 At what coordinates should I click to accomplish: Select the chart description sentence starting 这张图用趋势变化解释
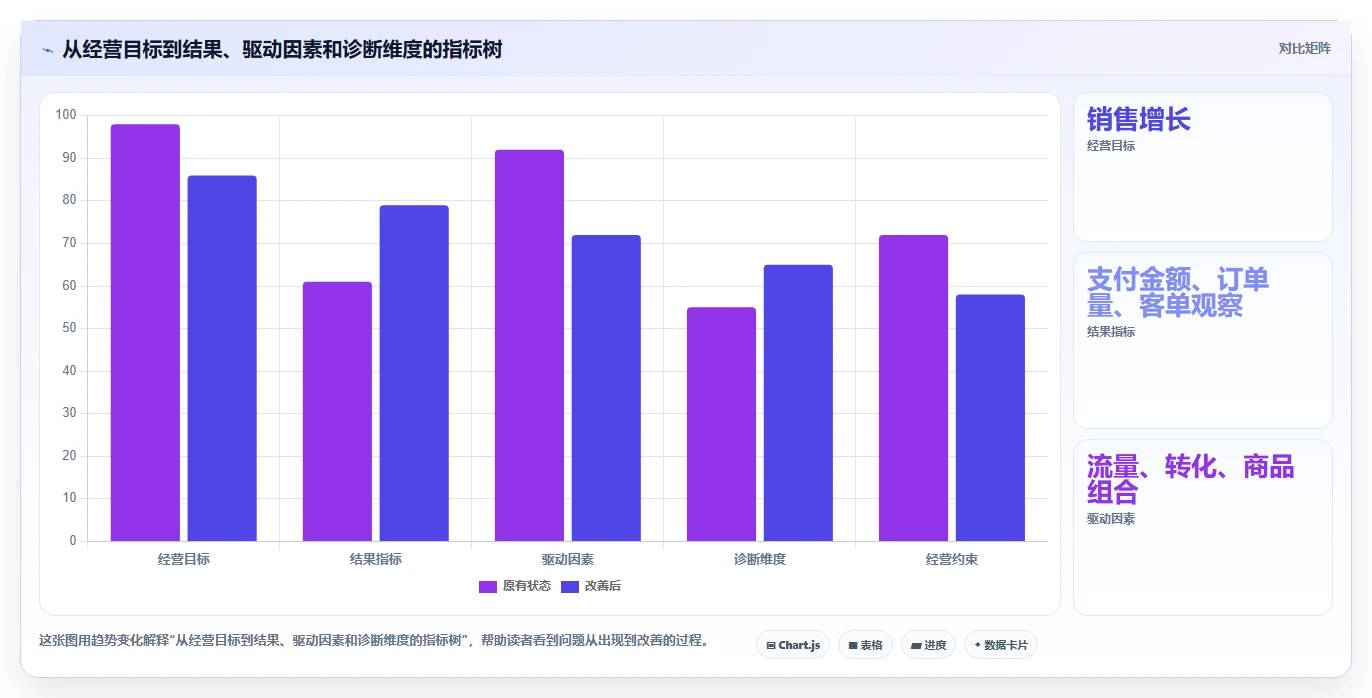pyautogui.click(x=374, y=641)
